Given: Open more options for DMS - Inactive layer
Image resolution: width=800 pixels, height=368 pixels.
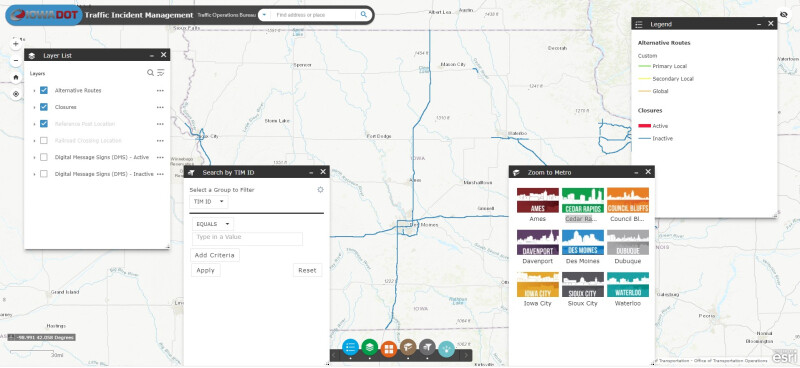Looking at the screenshot, I should click(x=161, y=174).
